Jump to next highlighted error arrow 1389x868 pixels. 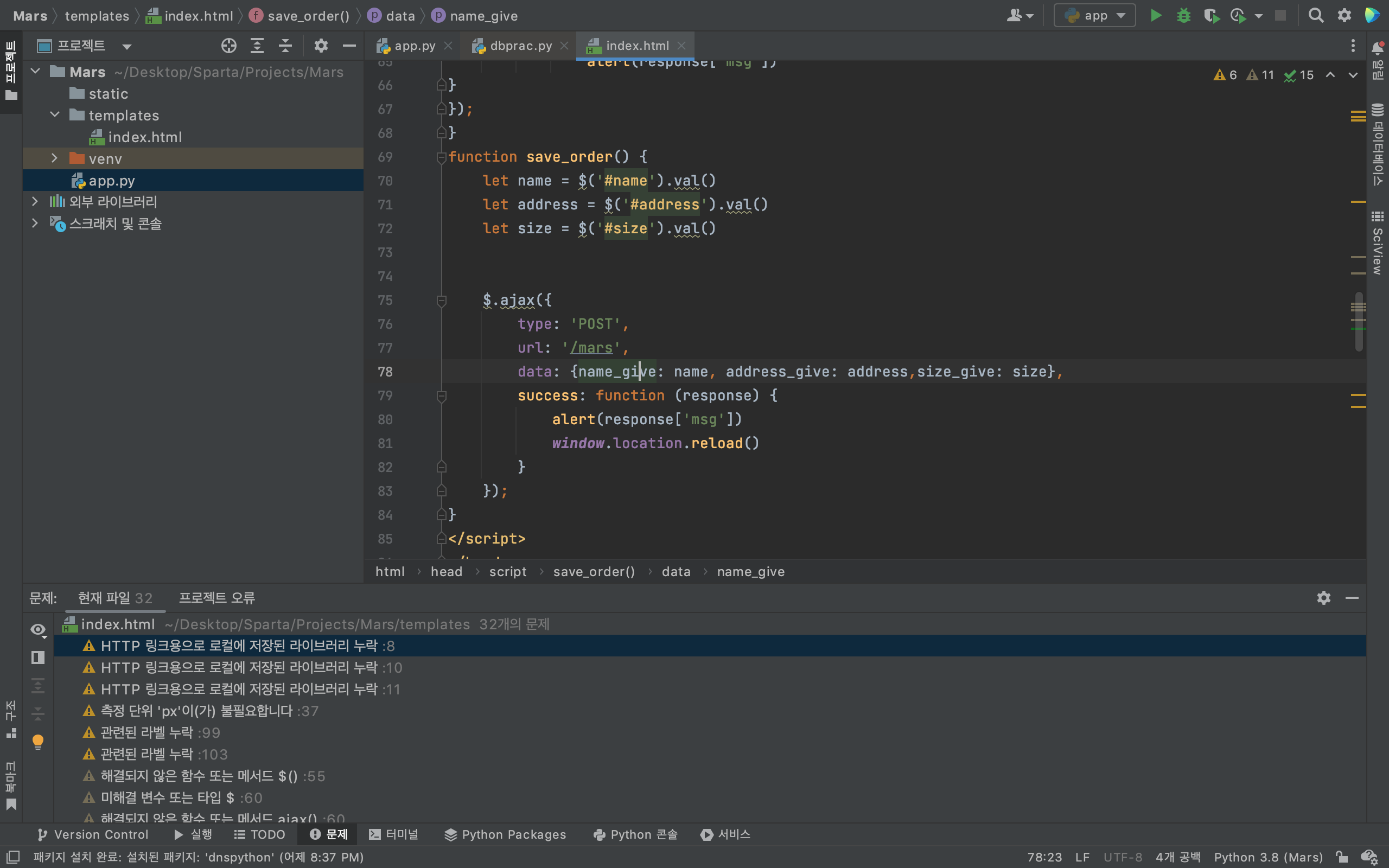click(x=1353, y=75)
